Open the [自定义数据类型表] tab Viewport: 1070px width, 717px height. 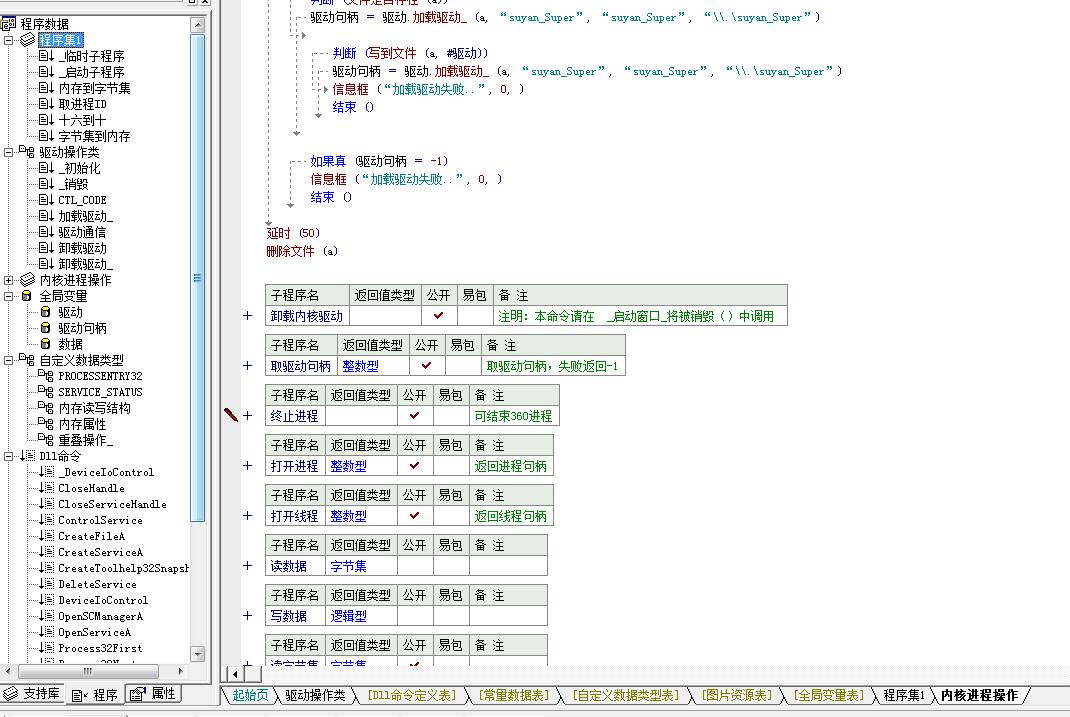tap(626, 695)
